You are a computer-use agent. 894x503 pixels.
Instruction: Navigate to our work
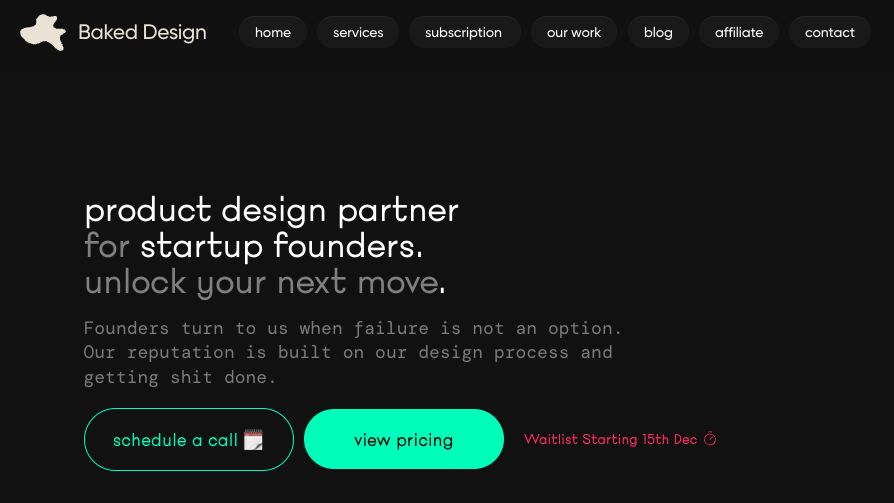tap(574, 32)
